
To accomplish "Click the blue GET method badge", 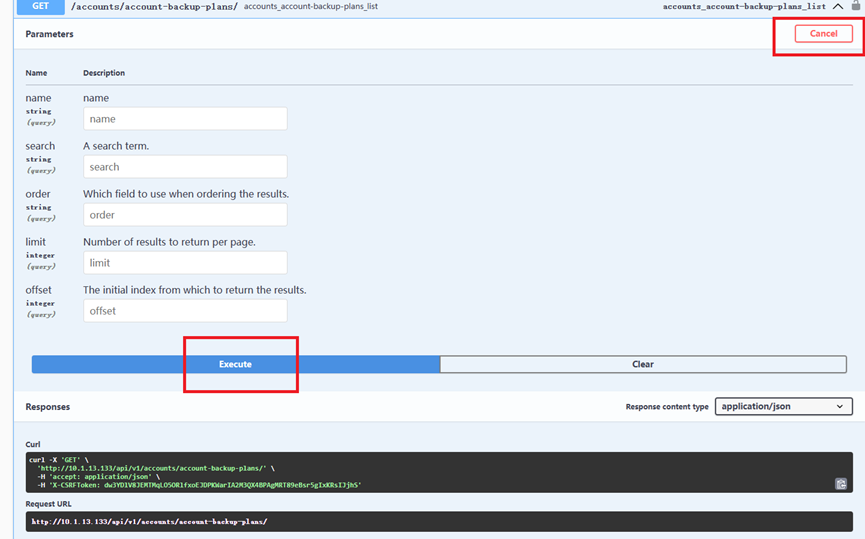I will (x=40, y=6).
